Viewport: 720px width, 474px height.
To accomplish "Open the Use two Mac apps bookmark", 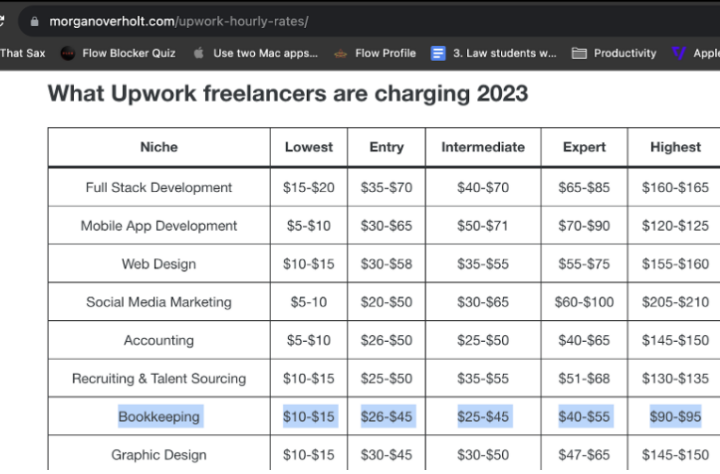I will coord(255,53).
